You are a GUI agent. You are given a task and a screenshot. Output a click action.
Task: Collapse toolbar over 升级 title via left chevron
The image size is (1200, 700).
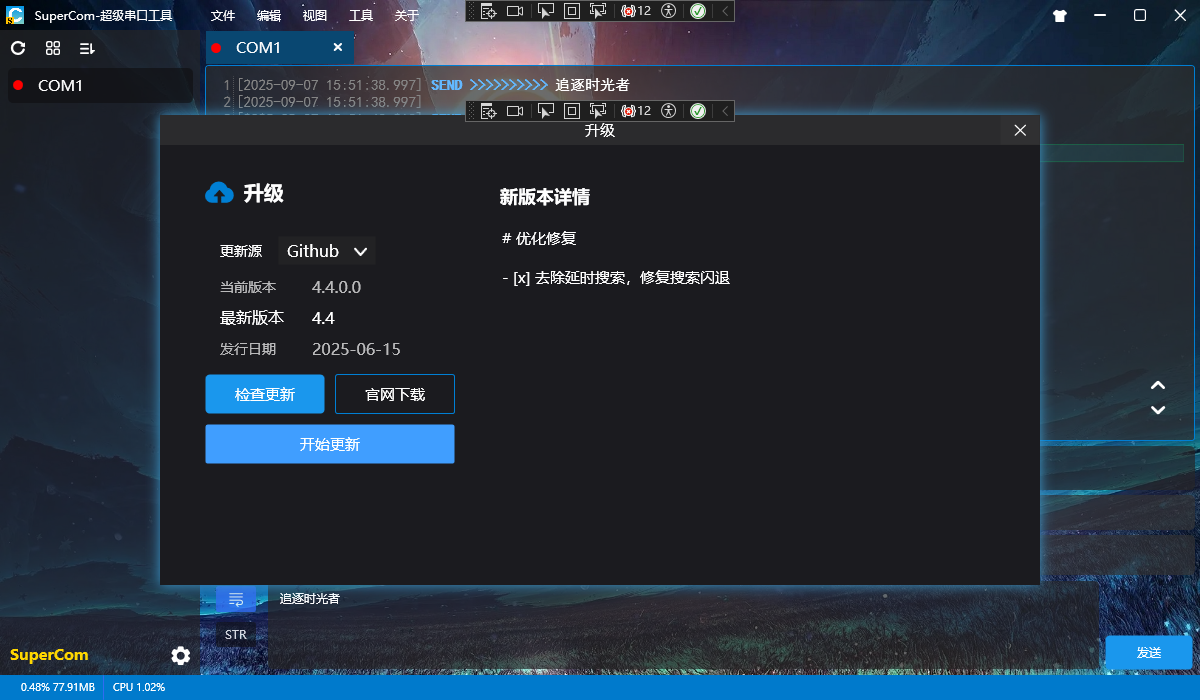coord(724,111)
